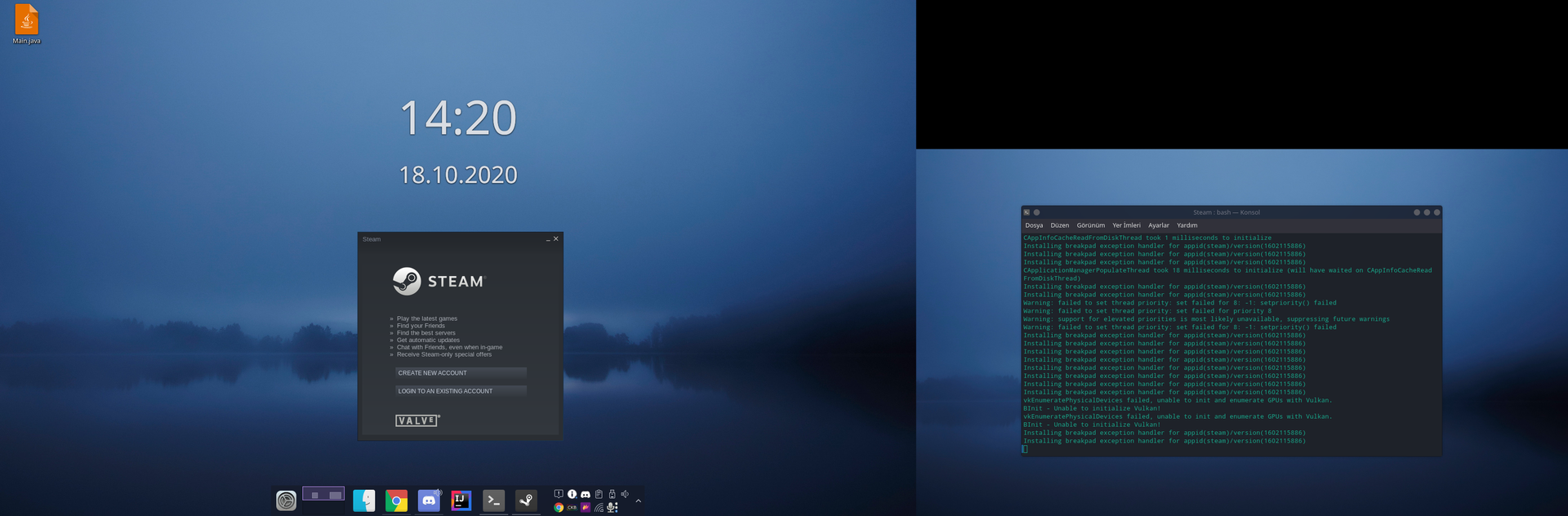This screenshot has height=516, width=1568.
Task: Maximize the Konsole window
Action: [1427, 212]
